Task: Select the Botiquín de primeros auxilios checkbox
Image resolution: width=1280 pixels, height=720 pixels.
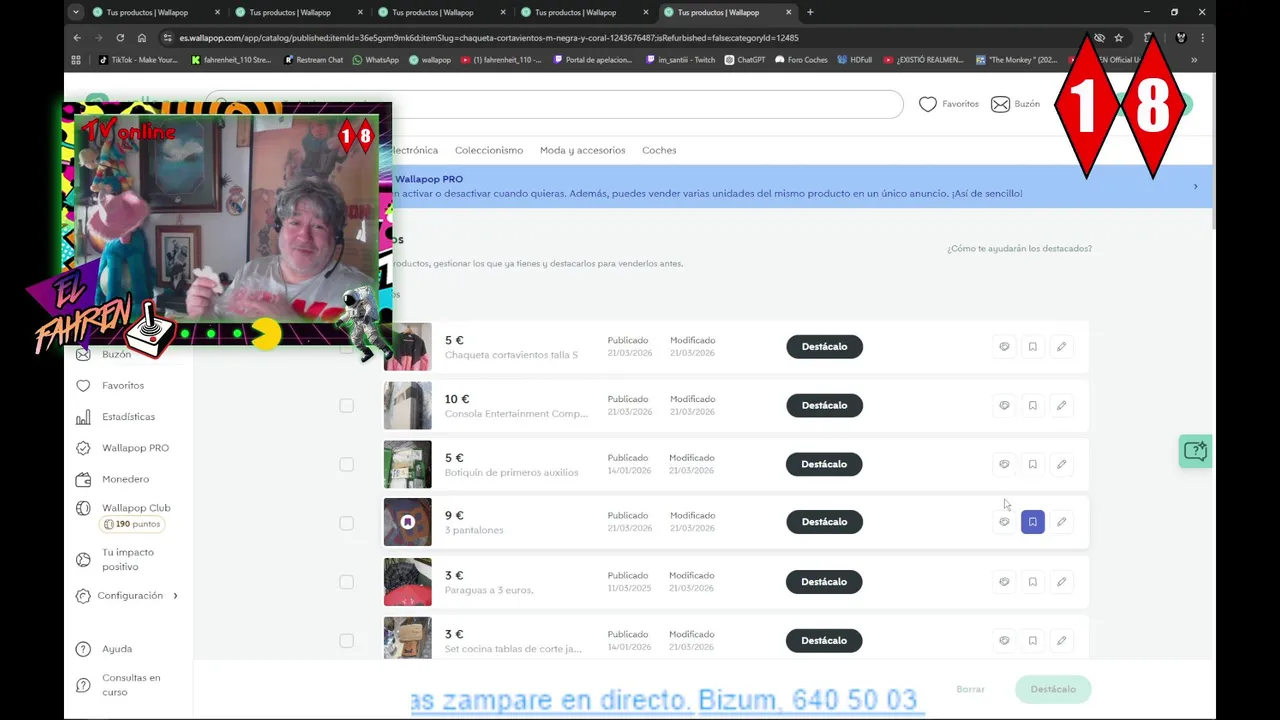Action: [346, 464]
